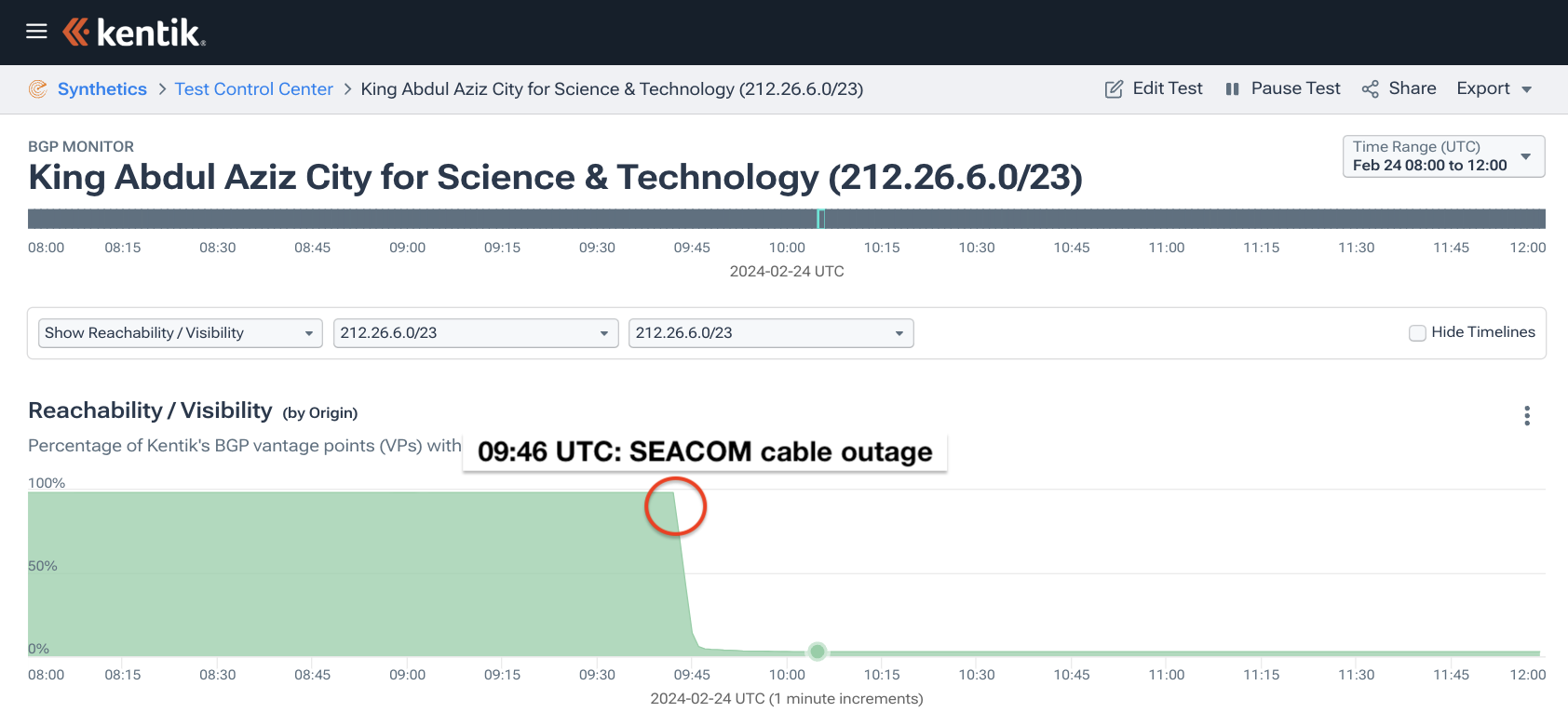Open the Export dropdown menu
This screenshot has height=726, width=1568.
click(1494, 88)
